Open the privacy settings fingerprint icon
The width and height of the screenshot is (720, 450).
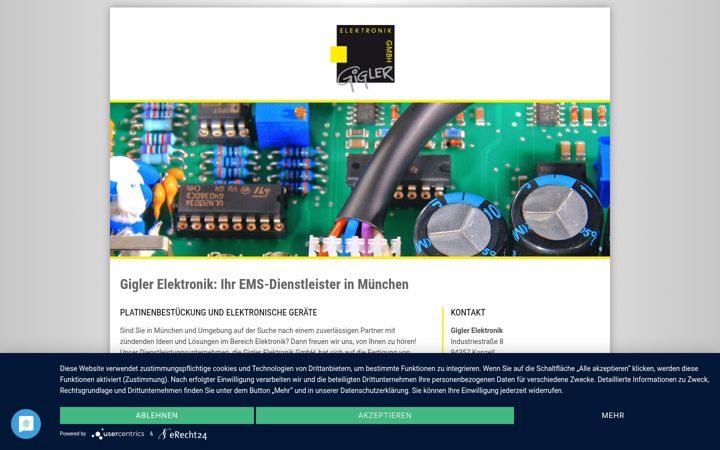point(26,424)
